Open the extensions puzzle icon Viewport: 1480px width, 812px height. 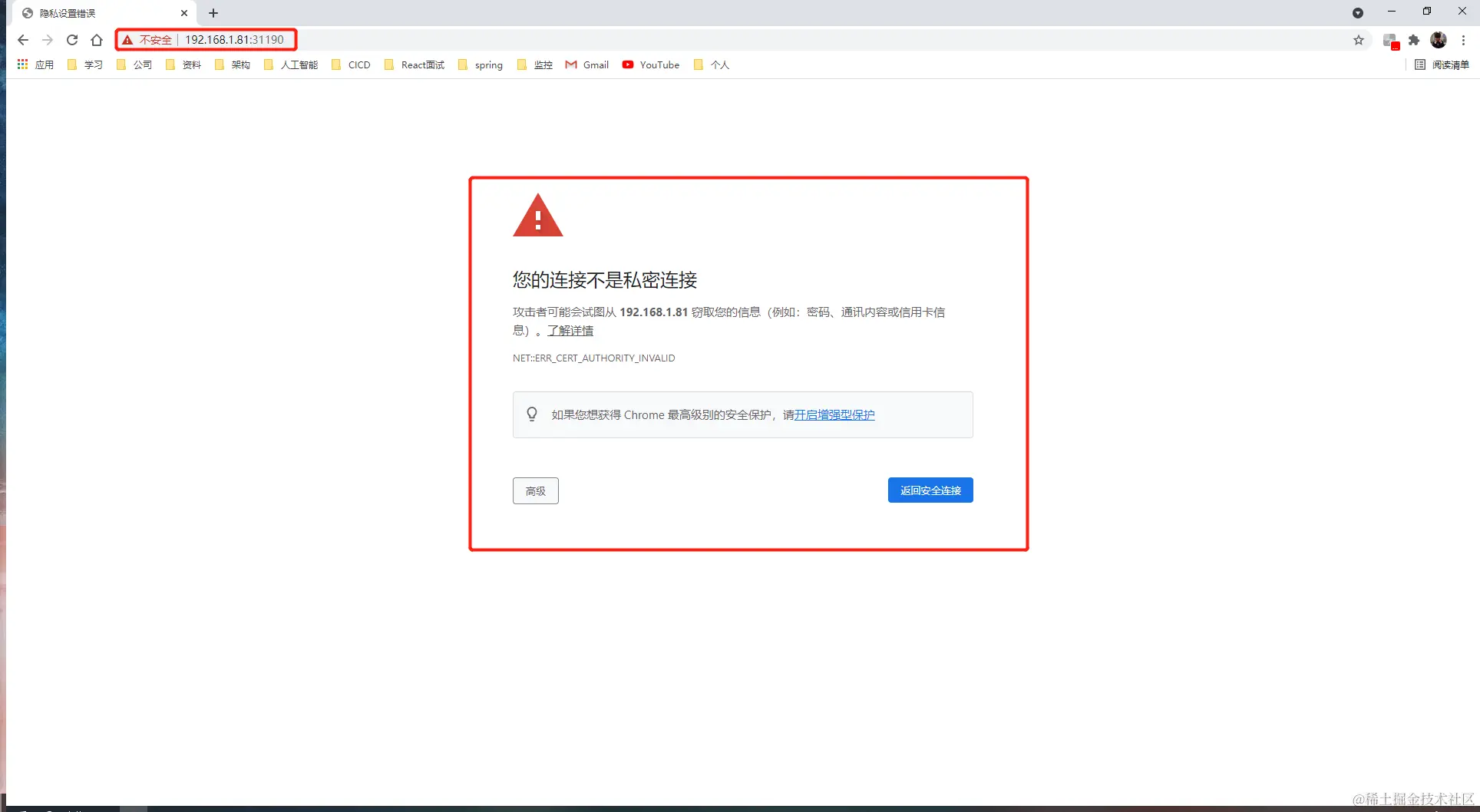point(1414,40)
